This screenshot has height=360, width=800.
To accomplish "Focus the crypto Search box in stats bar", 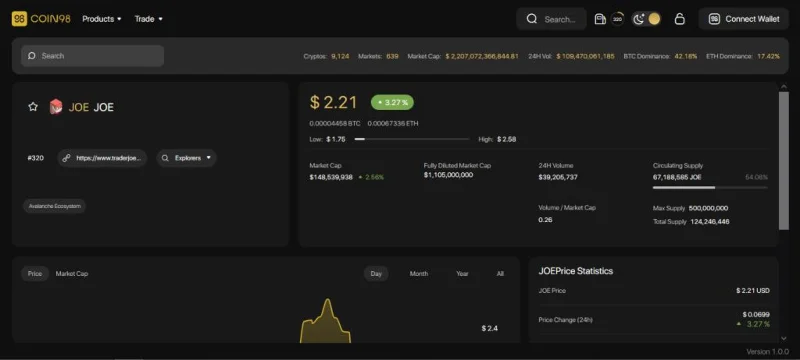I will pyautogui.click(x=92, y=56).
